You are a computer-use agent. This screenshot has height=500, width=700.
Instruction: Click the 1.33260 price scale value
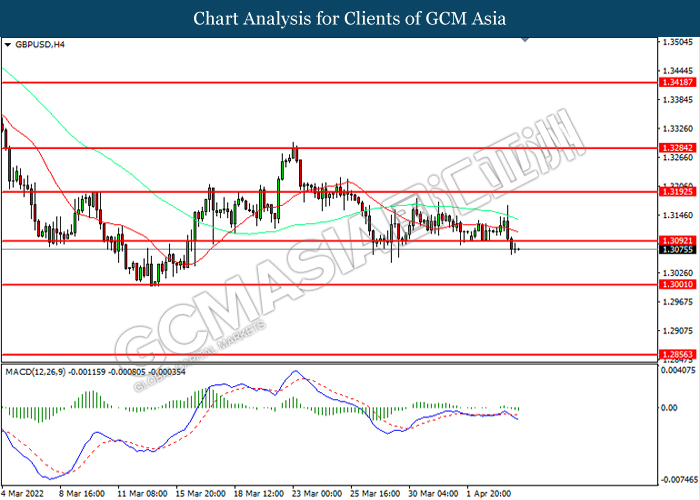coord(678,129)
